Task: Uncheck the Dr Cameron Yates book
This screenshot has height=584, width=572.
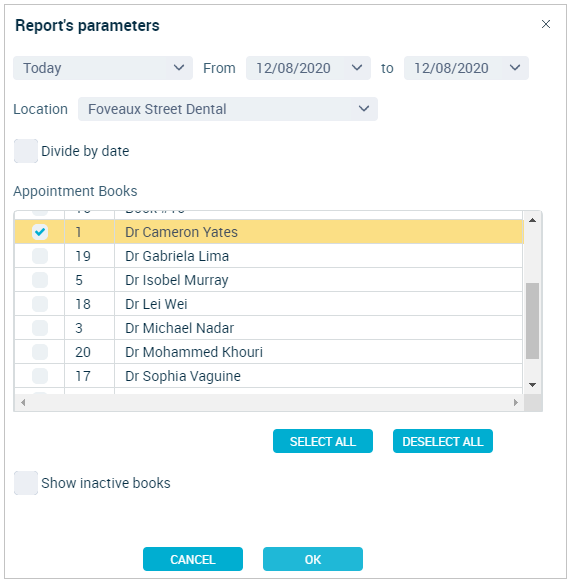Action: tap(40, 232)
